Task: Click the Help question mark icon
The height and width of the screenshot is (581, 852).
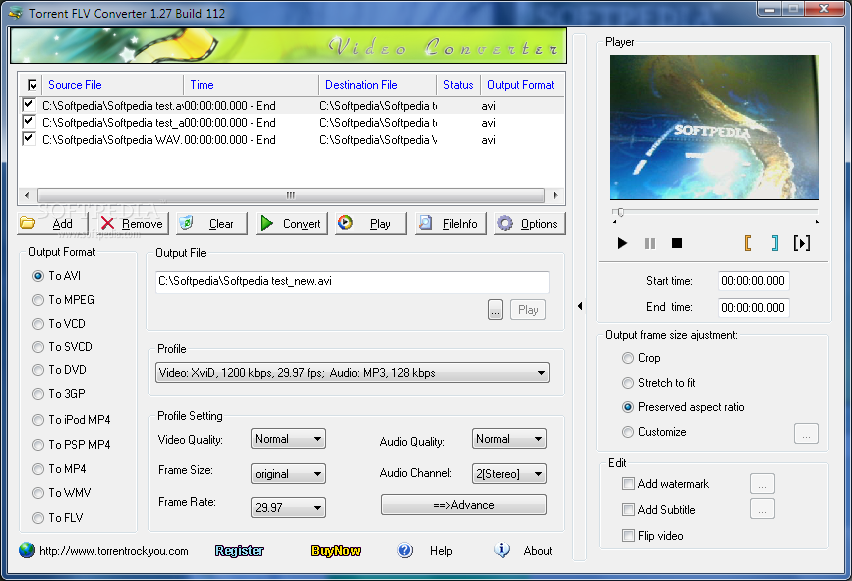Action: [405, 551]
